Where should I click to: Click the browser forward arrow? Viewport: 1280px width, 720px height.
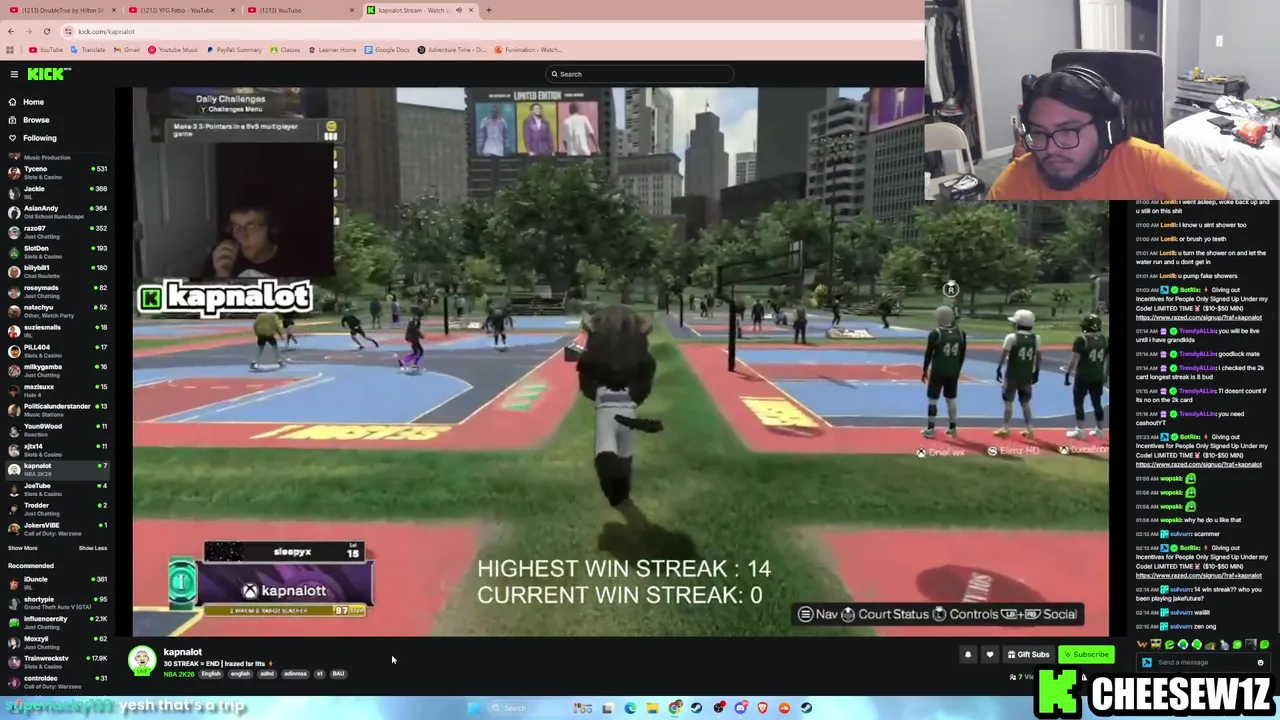[x=28, y=31]
